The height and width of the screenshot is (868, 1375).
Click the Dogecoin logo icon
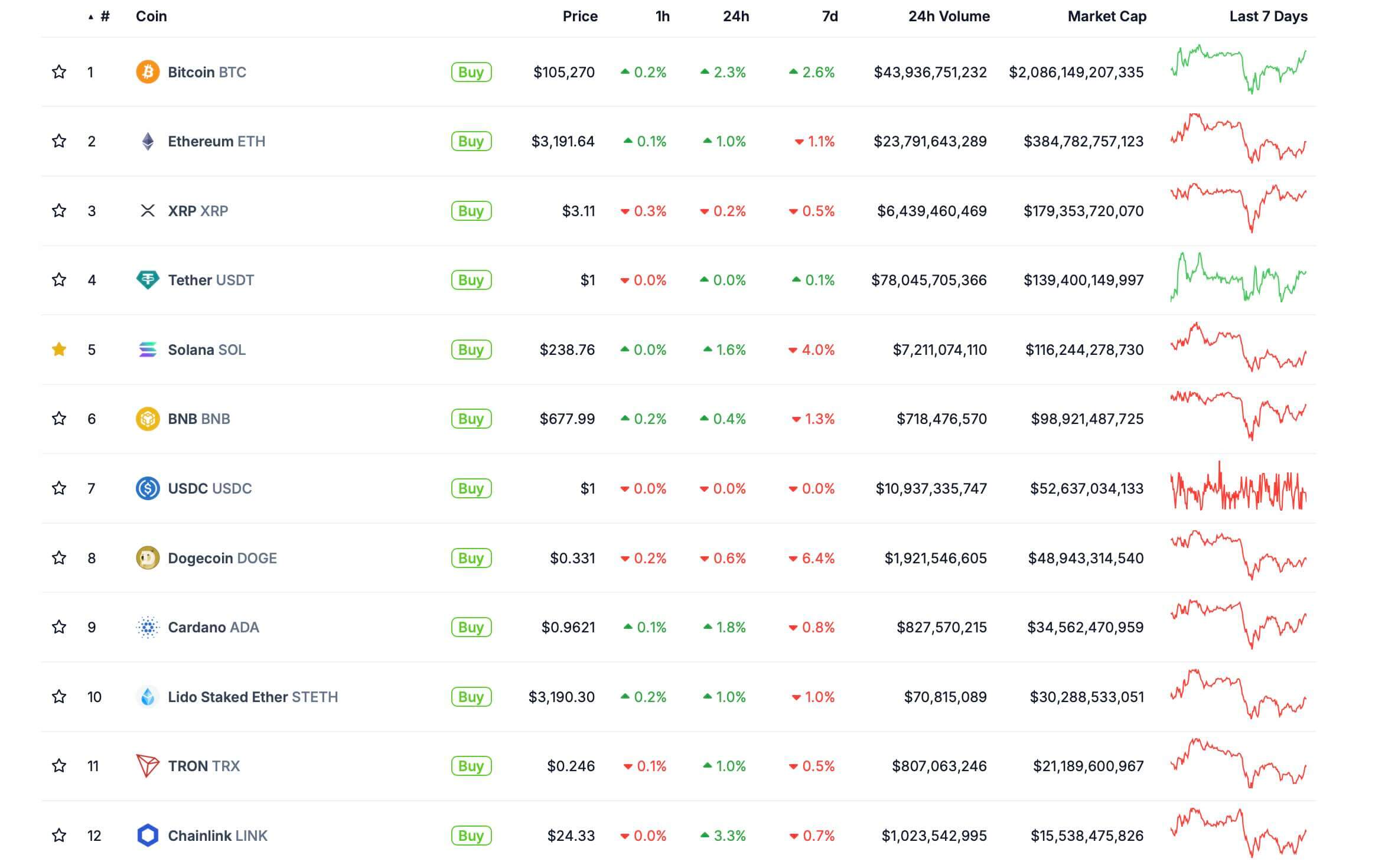pyautogui.click(x=148, y=558)
